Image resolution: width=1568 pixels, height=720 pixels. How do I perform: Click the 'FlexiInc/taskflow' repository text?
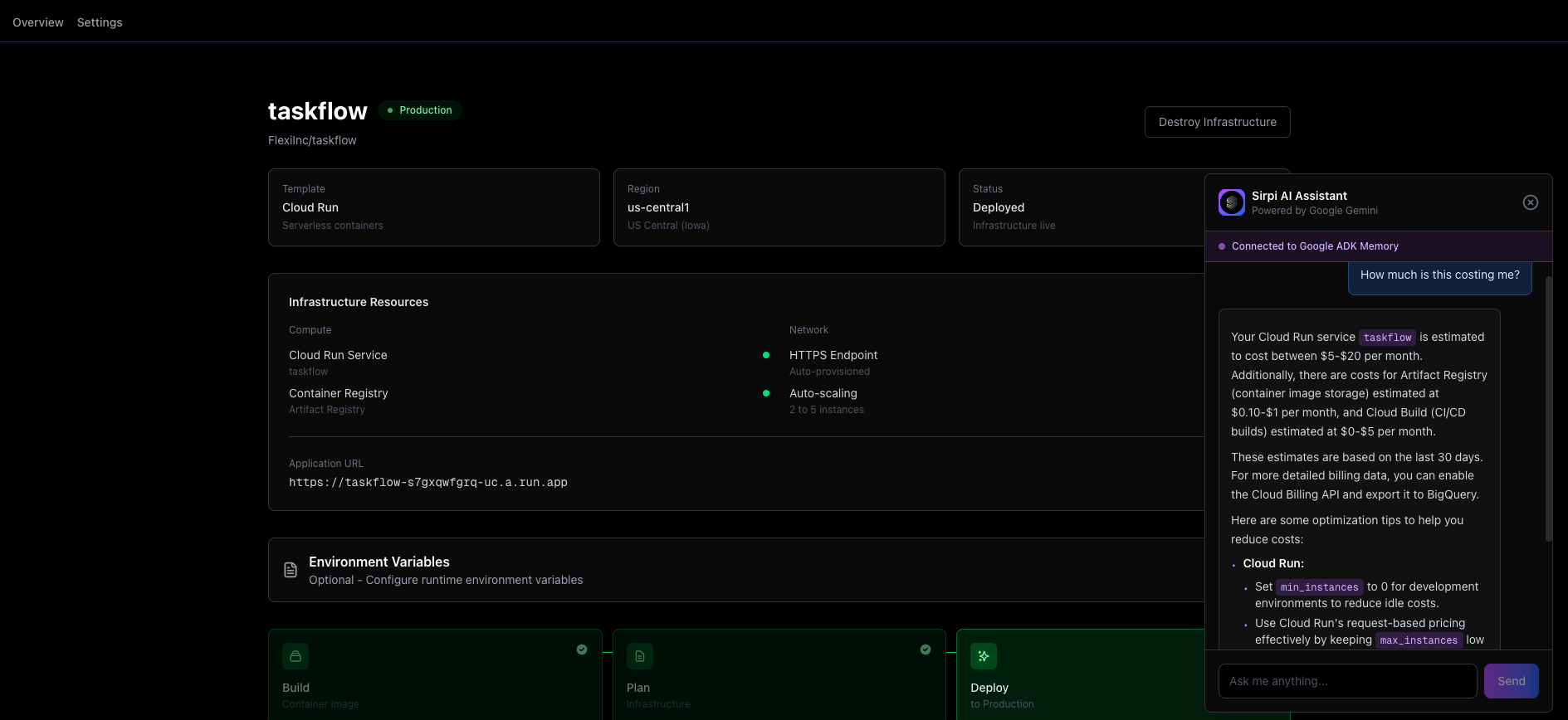click(312, 140)
